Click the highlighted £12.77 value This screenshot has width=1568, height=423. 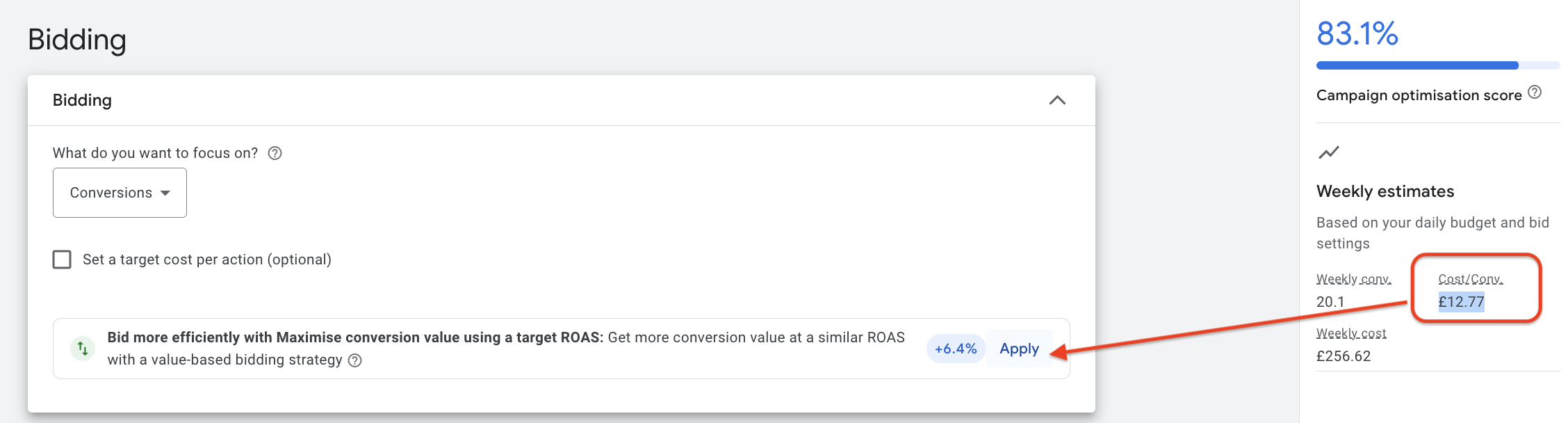click(1461, 302)
